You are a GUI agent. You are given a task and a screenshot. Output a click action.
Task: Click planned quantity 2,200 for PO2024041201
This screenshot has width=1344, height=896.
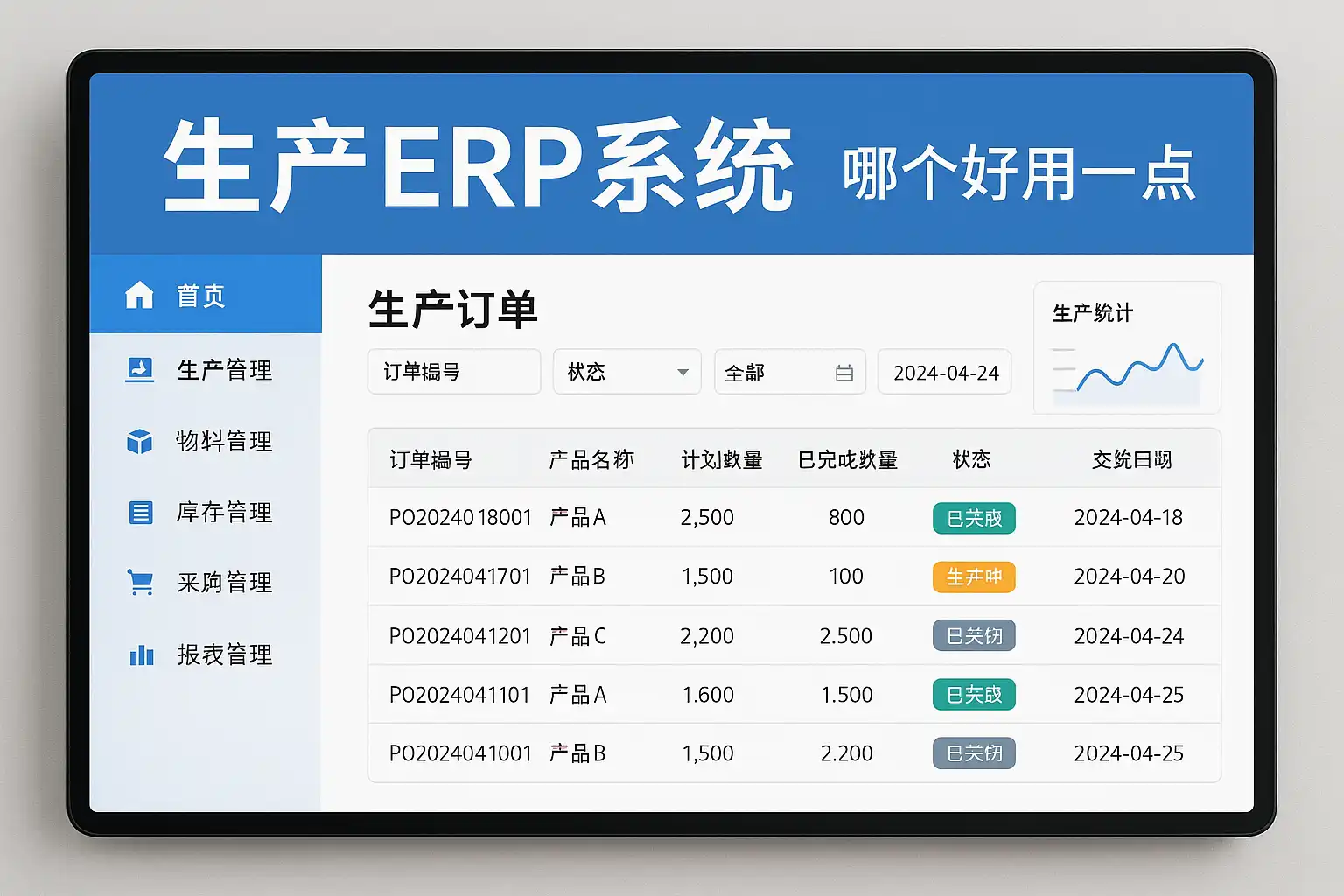[x=707, y=635]
